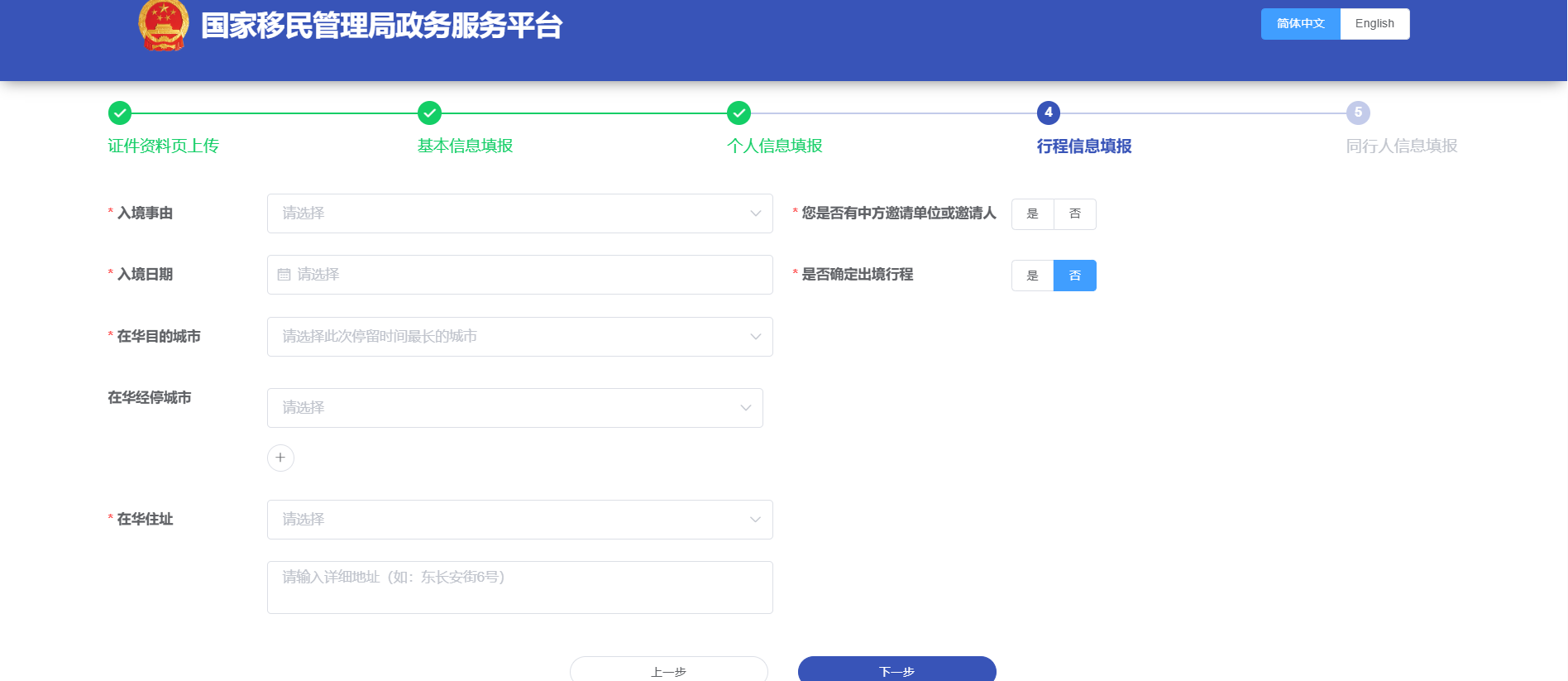The width and height of the screenshot is (1568, 681).
Task: Click step 5 circle icon
Action: tap(1358, 113)
